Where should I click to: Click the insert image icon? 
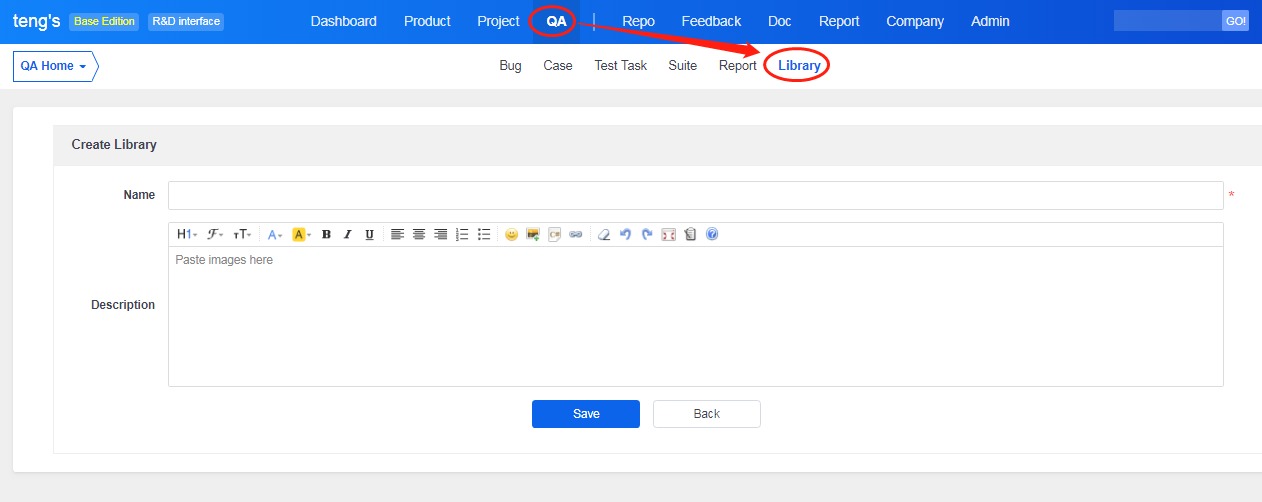(x=533, y=235)
